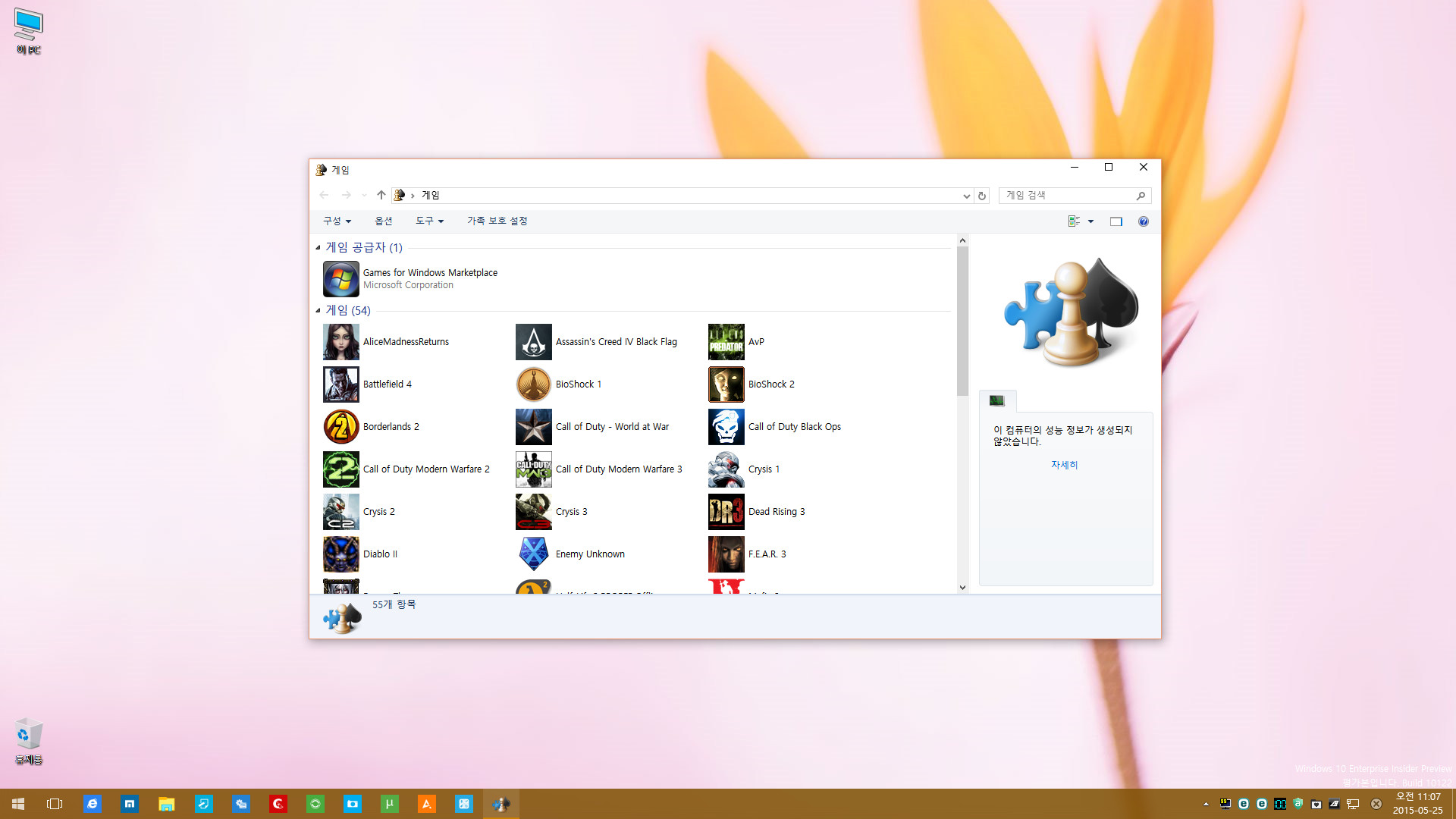Image resolution: width=1456 pixels, height=819 pixels.
Task: Select the AliceMadnessReturns game icon
Action: (x=341, y=342)
